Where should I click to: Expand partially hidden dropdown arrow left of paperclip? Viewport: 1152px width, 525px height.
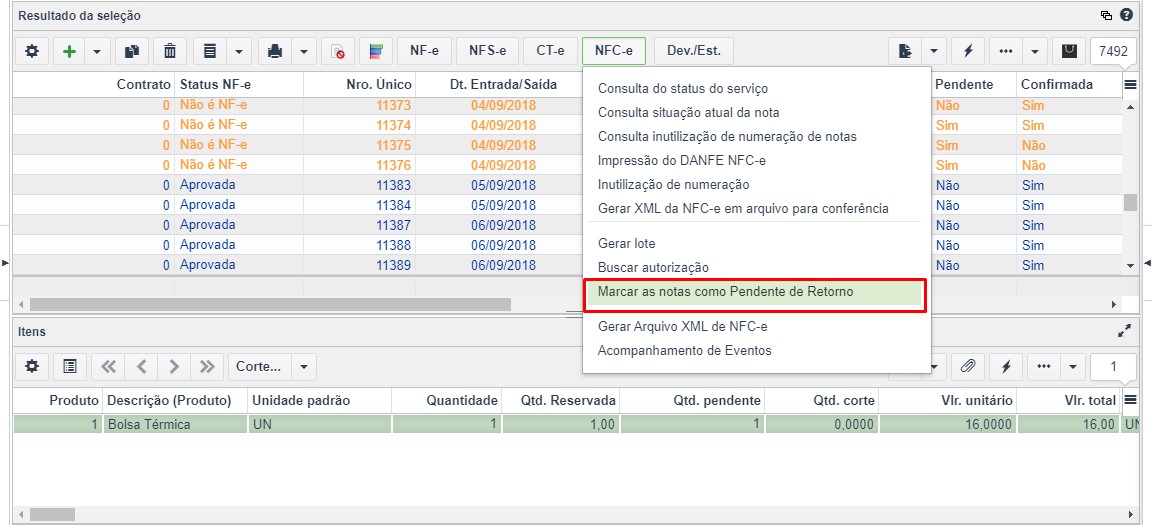pyautogui.click(x=937, y=366)
